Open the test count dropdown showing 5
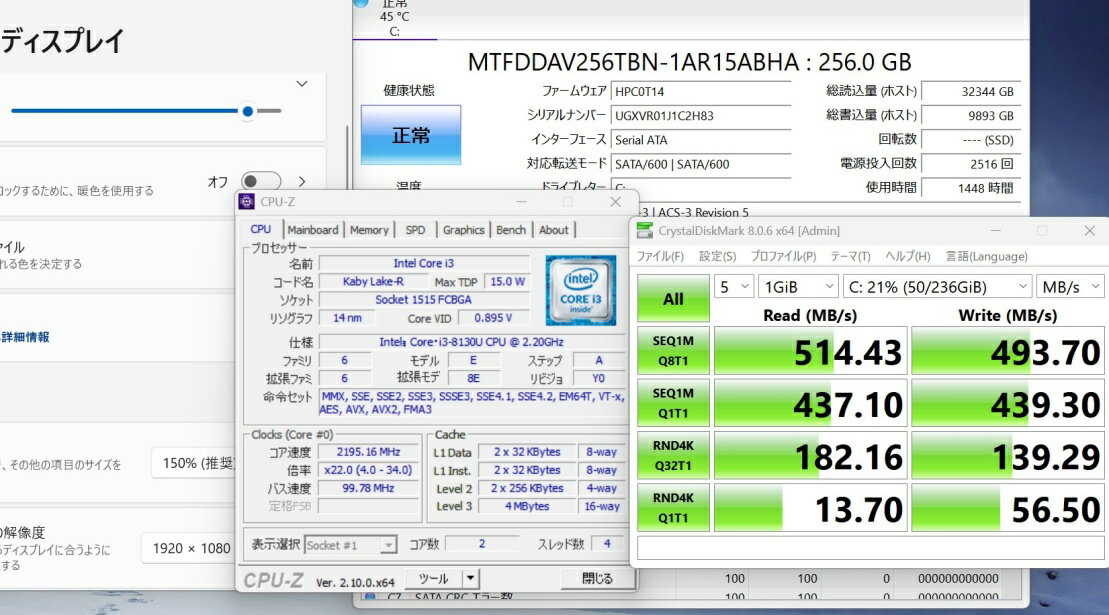 click(733, 286)
